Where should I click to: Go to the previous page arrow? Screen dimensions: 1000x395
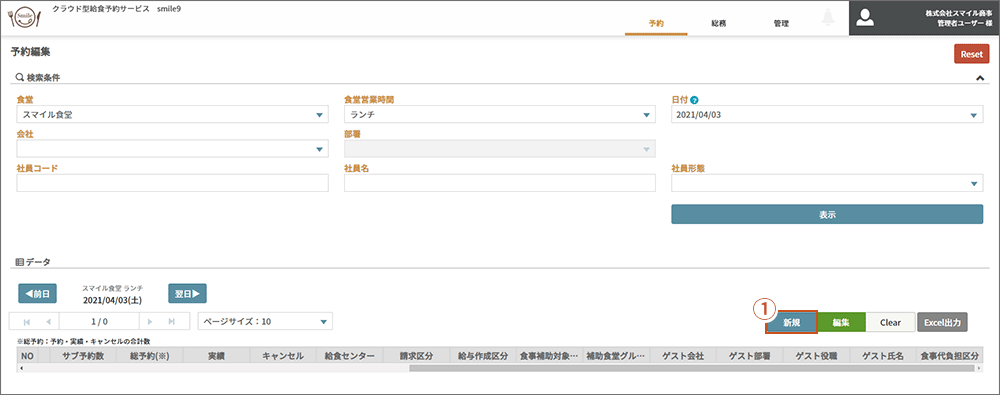pos(48,322)
